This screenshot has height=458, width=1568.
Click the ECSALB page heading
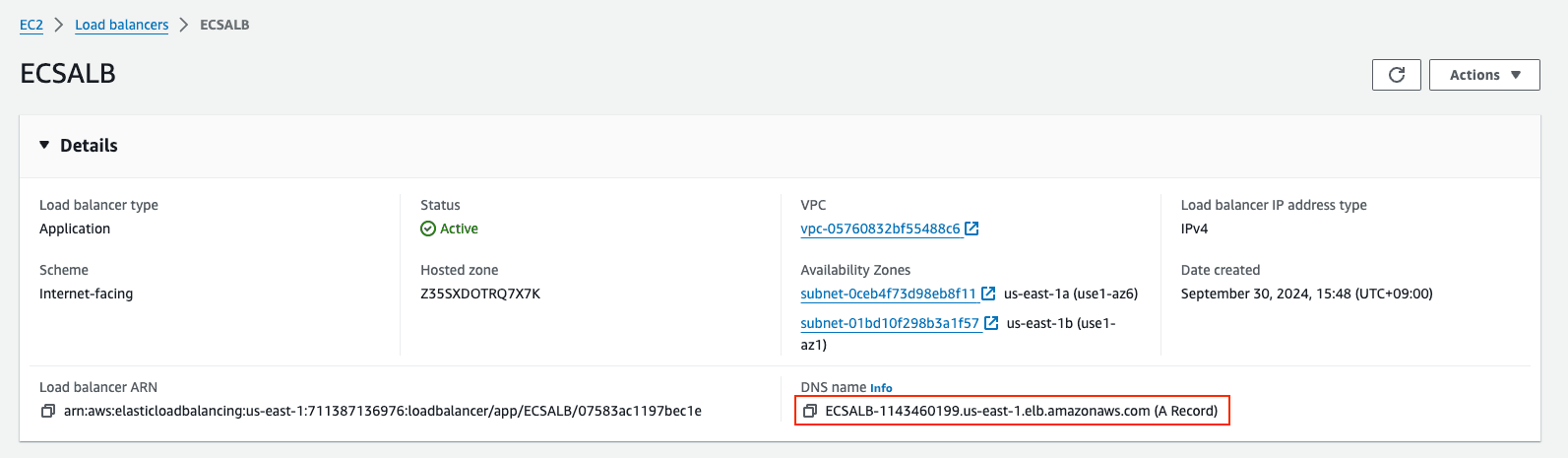pos(68,74)
